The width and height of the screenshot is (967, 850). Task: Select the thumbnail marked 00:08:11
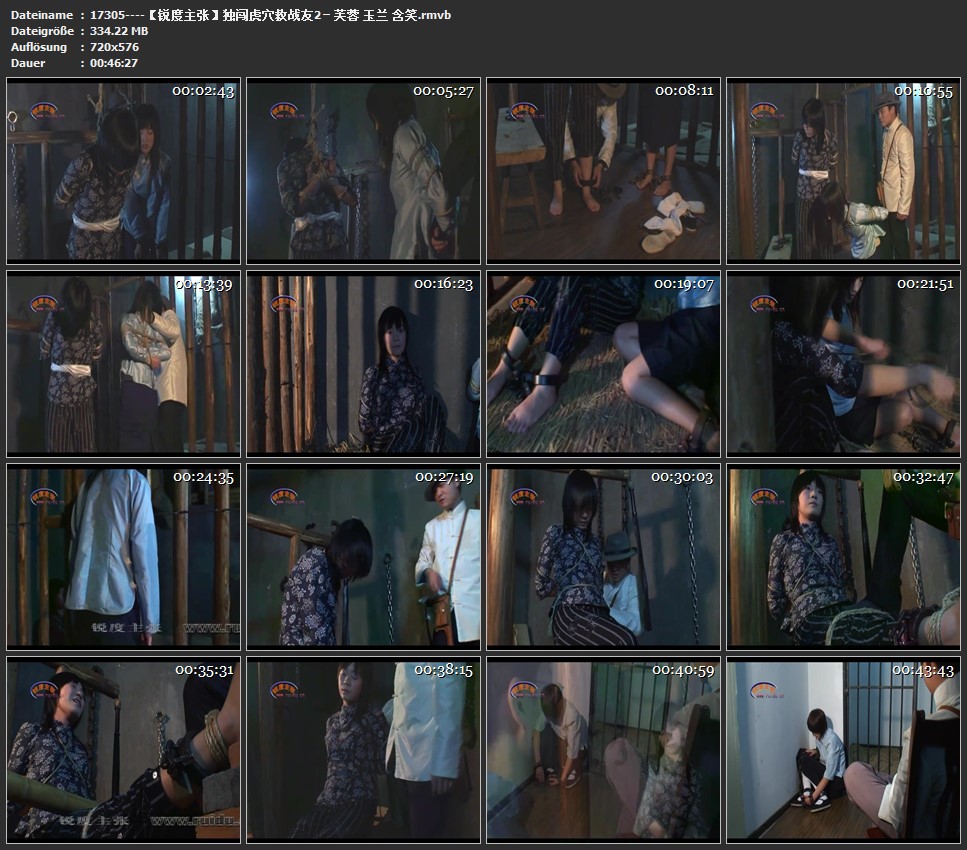click(603, 171)
